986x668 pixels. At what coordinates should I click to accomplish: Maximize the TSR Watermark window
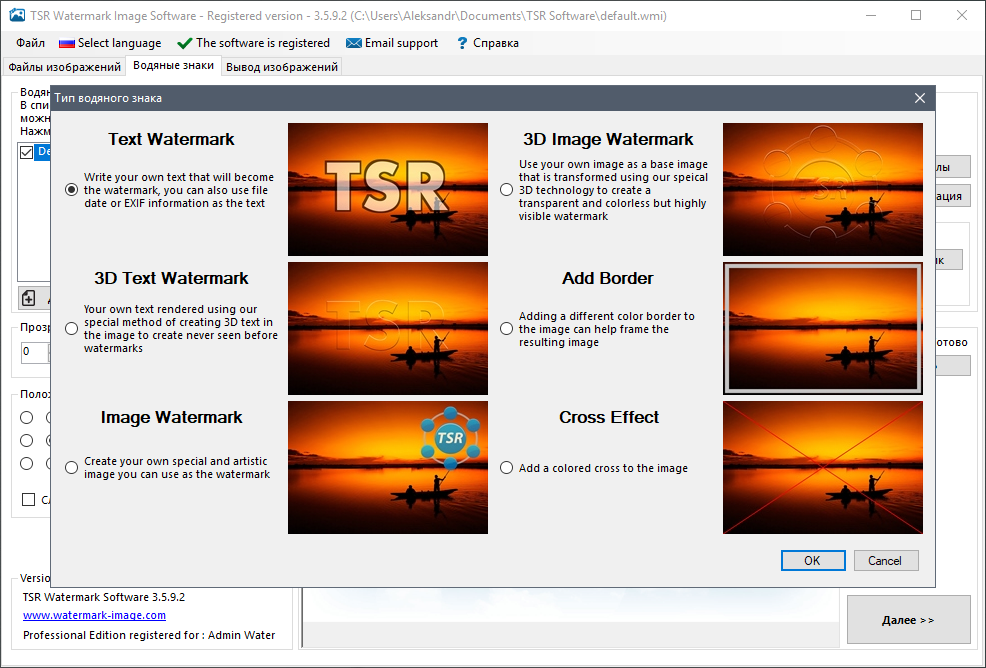coord(916,15)
